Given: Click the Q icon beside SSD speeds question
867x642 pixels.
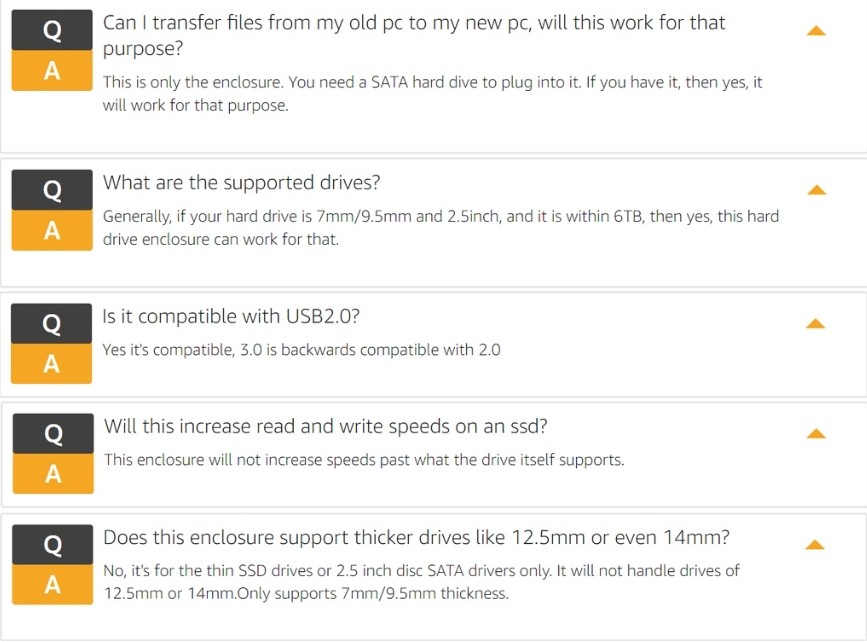Looking at the screenshot, I should (x=53, y=434).
